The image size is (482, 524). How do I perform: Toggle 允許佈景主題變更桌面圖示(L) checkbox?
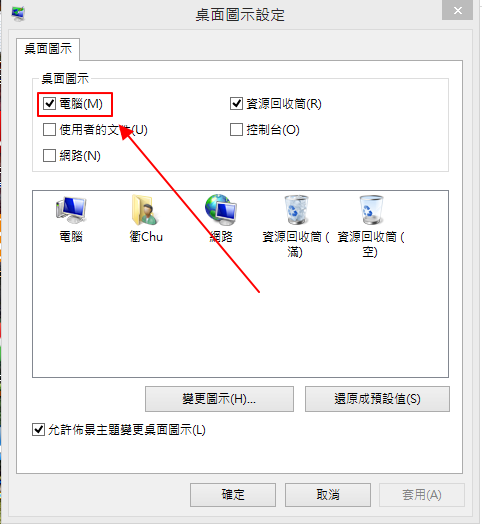[x=38, y=430]
